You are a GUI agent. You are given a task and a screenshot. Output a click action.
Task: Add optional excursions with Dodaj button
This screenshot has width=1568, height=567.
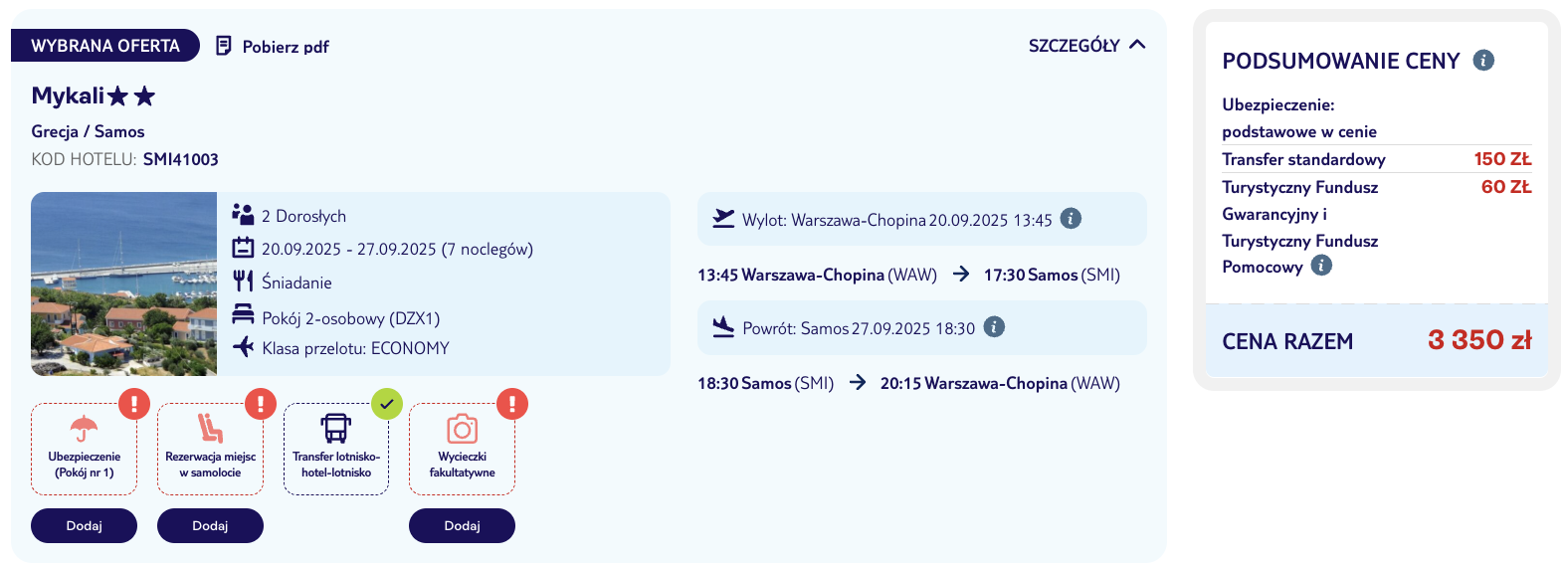click(462, 525)
